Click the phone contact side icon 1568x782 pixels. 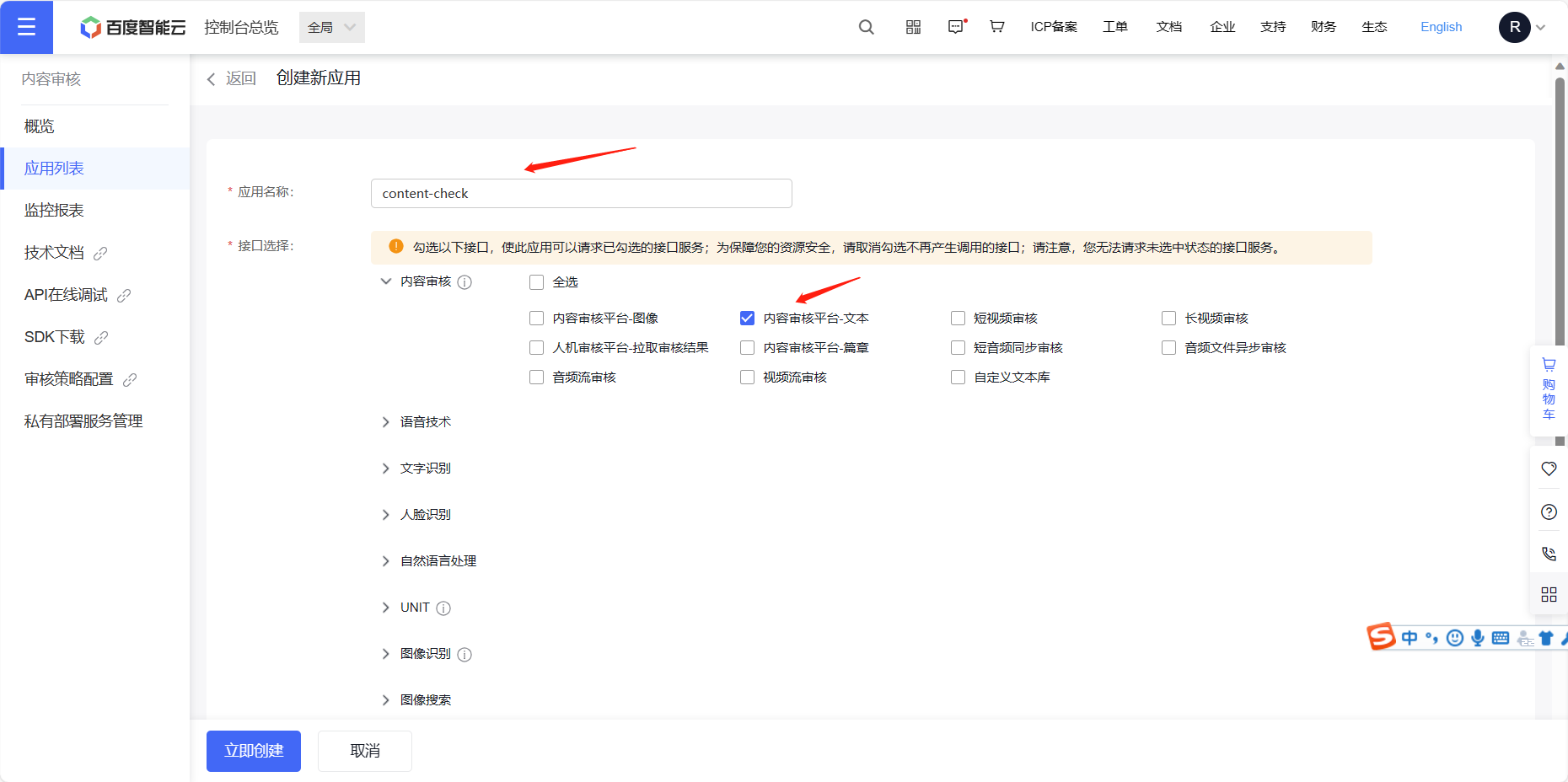click(1549, 554)
